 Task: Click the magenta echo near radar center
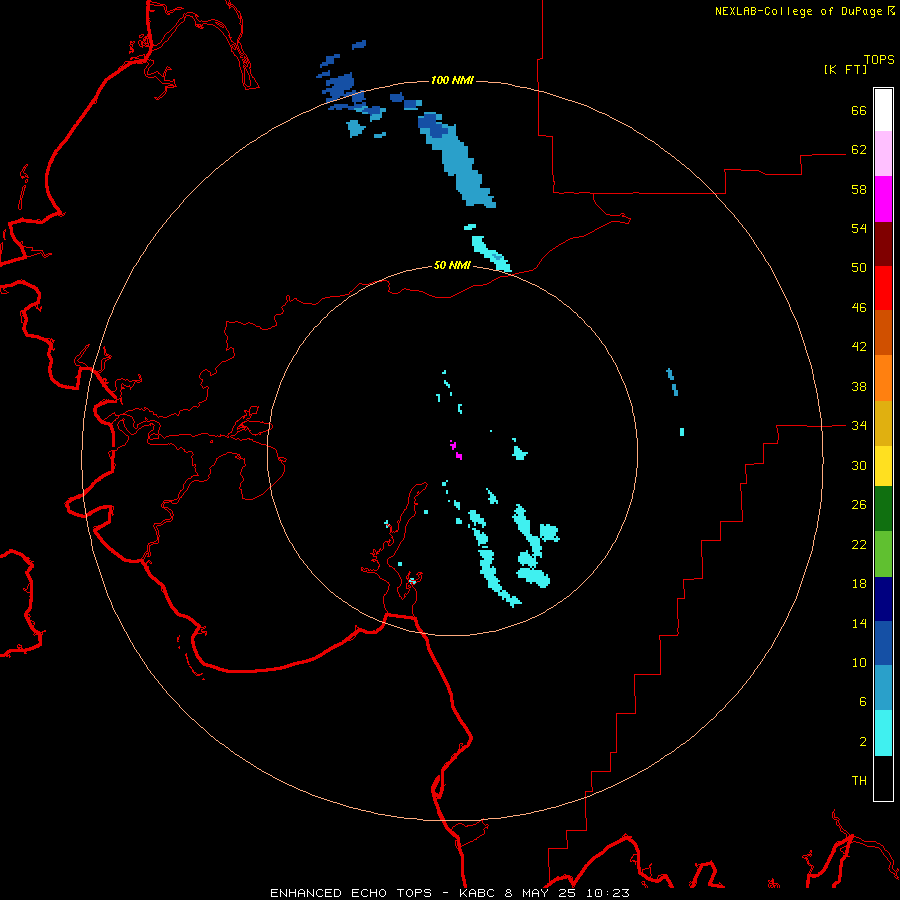(456, 449)
